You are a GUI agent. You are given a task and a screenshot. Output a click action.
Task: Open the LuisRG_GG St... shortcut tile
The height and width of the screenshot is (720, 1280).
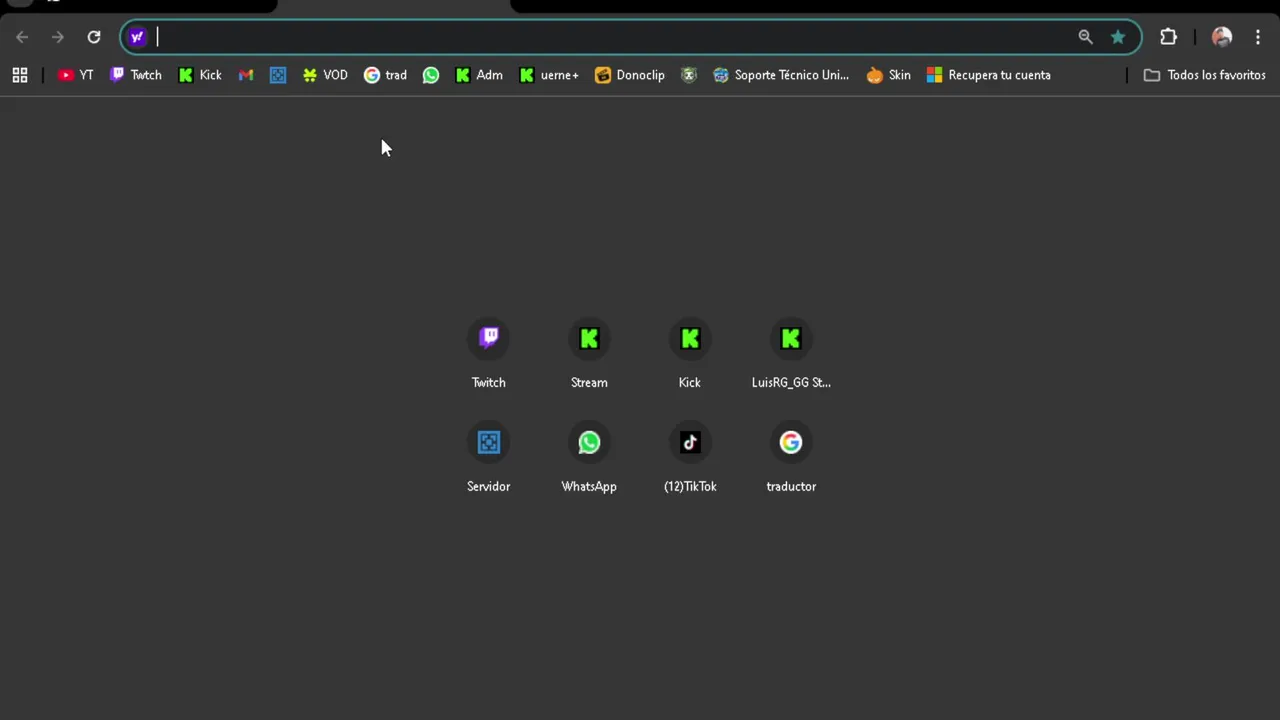click(x=791, y=355)
